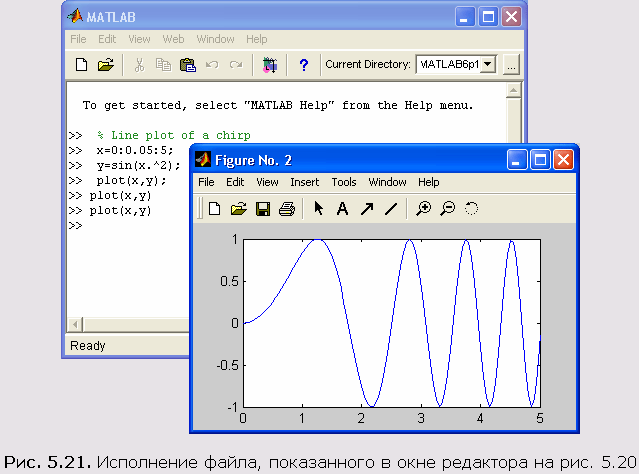Click the 'Ready' status bar text

(x=88, y=346)
